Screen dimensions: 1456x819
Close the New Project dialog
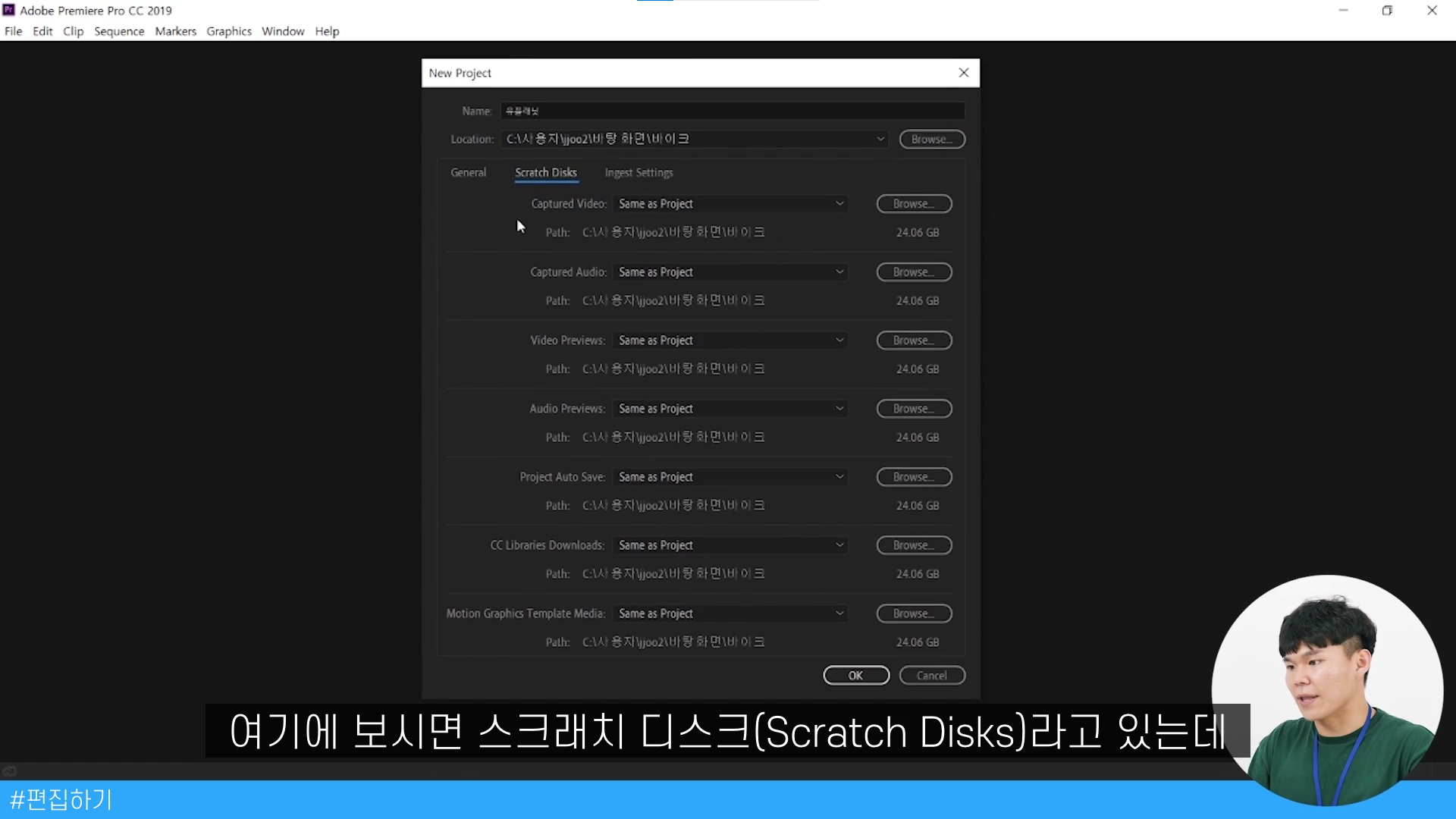pyautogui.click(x=964, y=73)
